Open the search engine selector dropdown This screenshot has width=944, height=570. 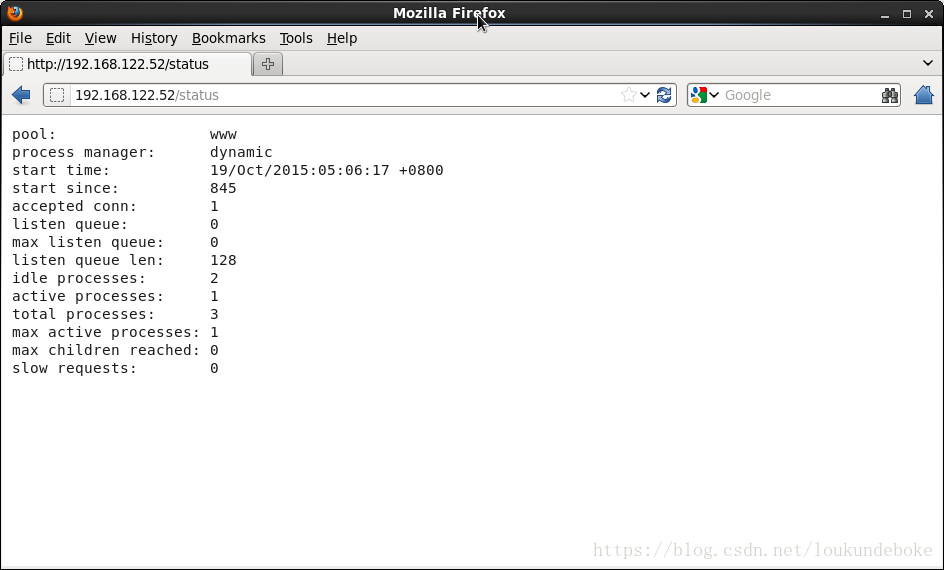click(714, 95)
